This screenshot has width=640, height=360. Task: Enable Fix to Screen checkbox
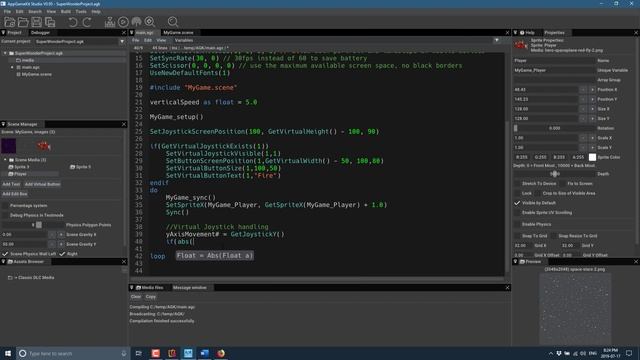[562, 183]
